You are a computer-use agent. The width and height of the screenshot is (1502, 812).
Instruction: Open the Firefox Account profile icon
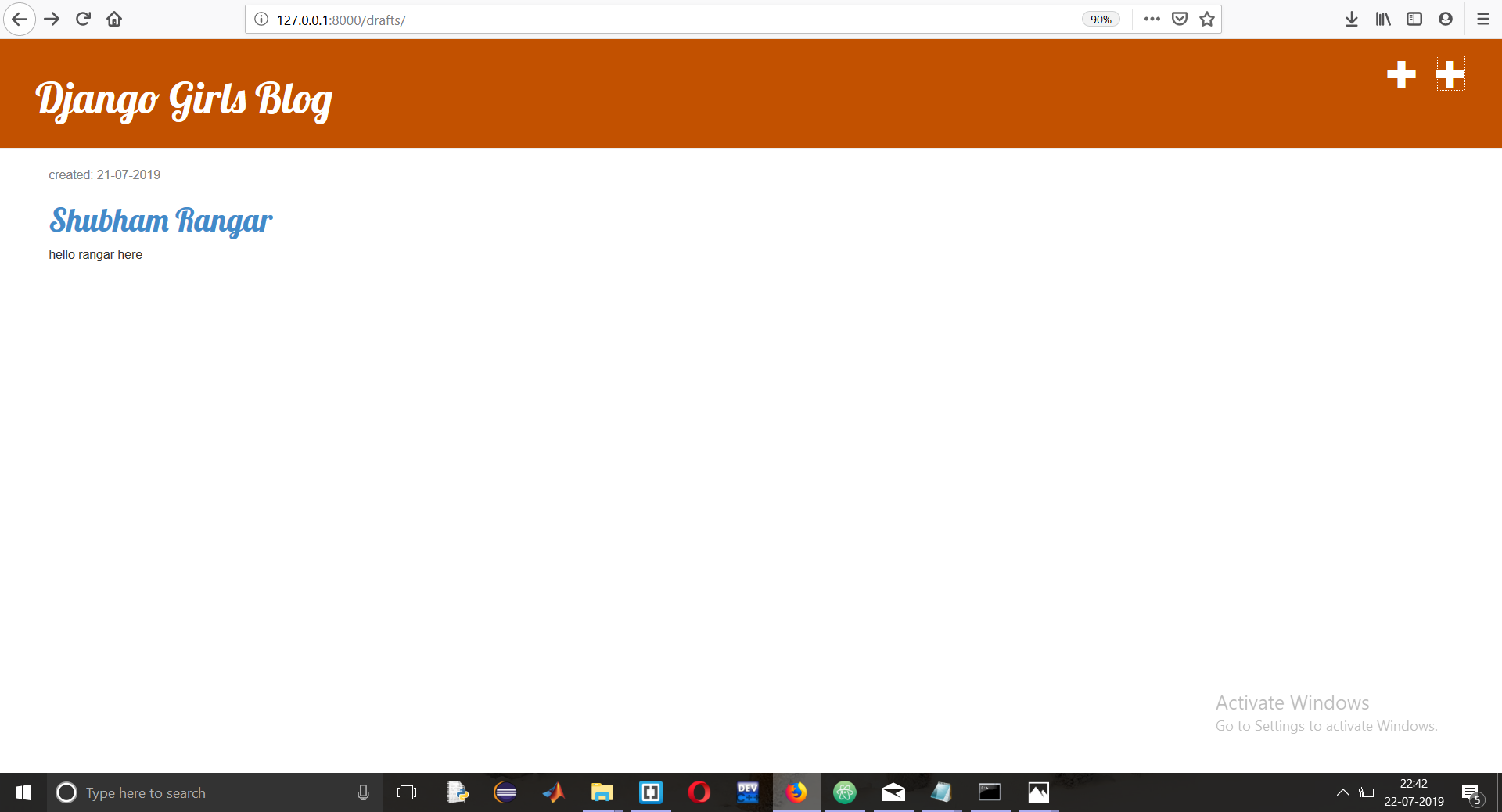pos(1445,19)
